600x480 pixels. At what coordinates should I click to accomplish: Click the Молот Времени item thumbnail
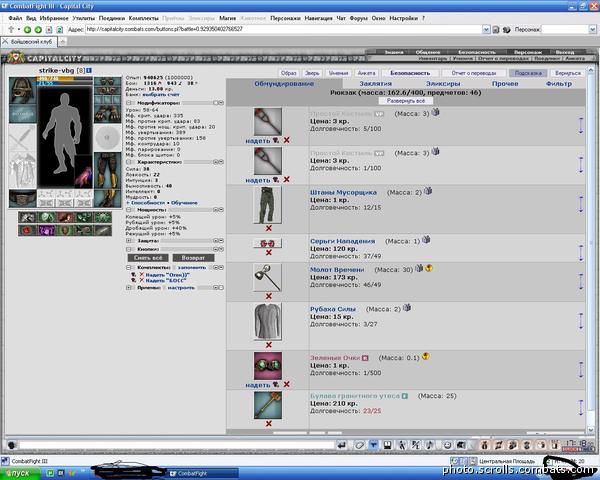pos(267,278)
